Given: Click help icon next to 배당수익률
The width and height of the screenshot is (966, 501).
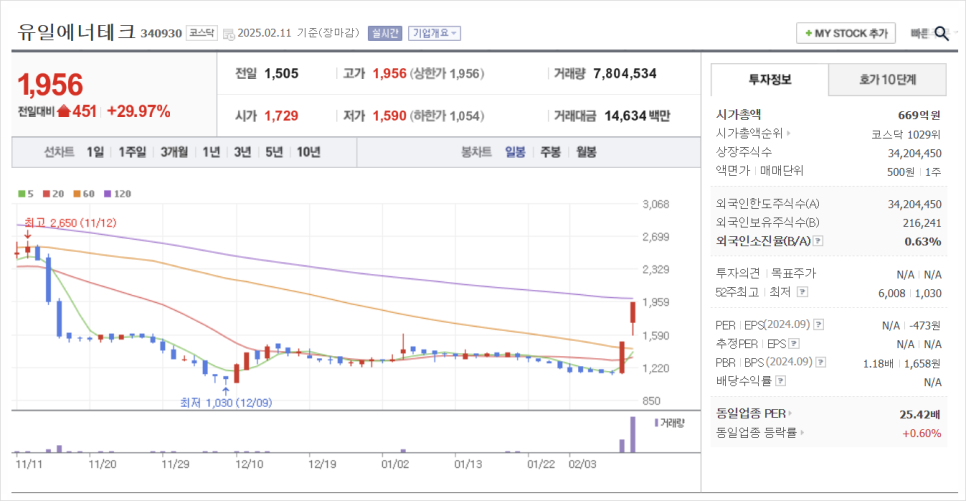Looking at the screenshot, I should (x=781, y=381).
